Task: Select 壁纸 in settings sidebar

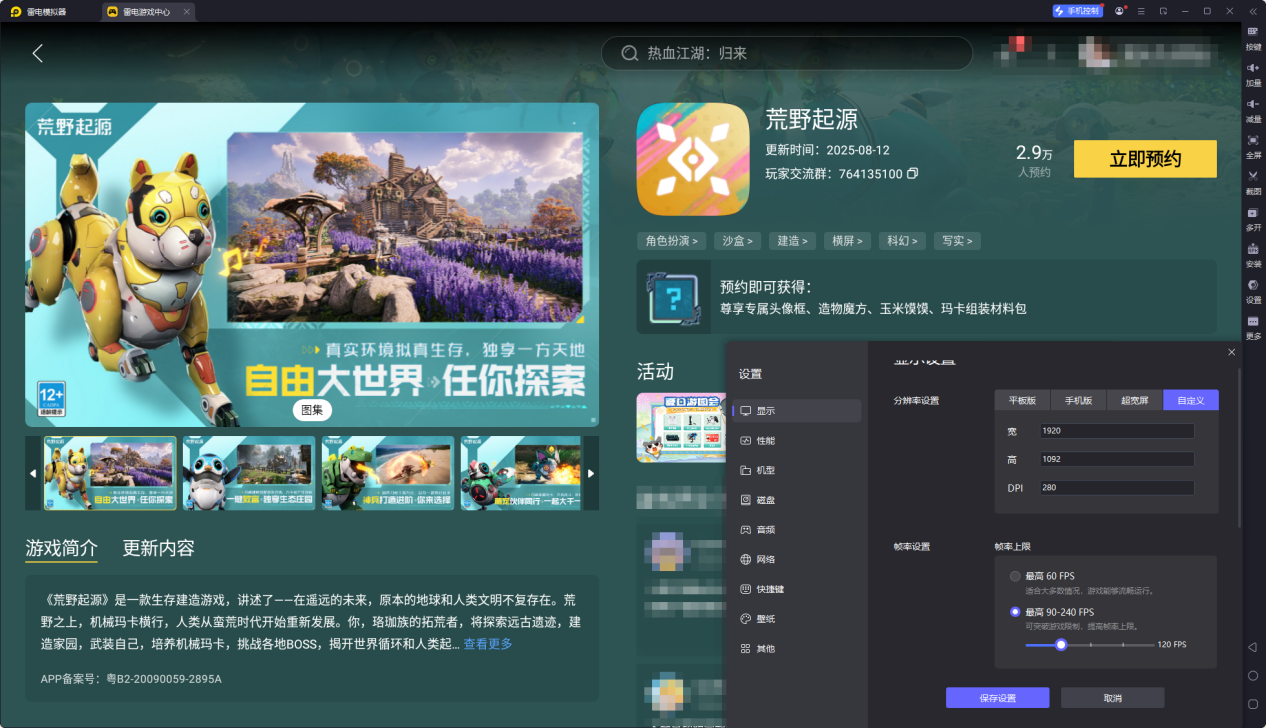Action: coord(796,619)
